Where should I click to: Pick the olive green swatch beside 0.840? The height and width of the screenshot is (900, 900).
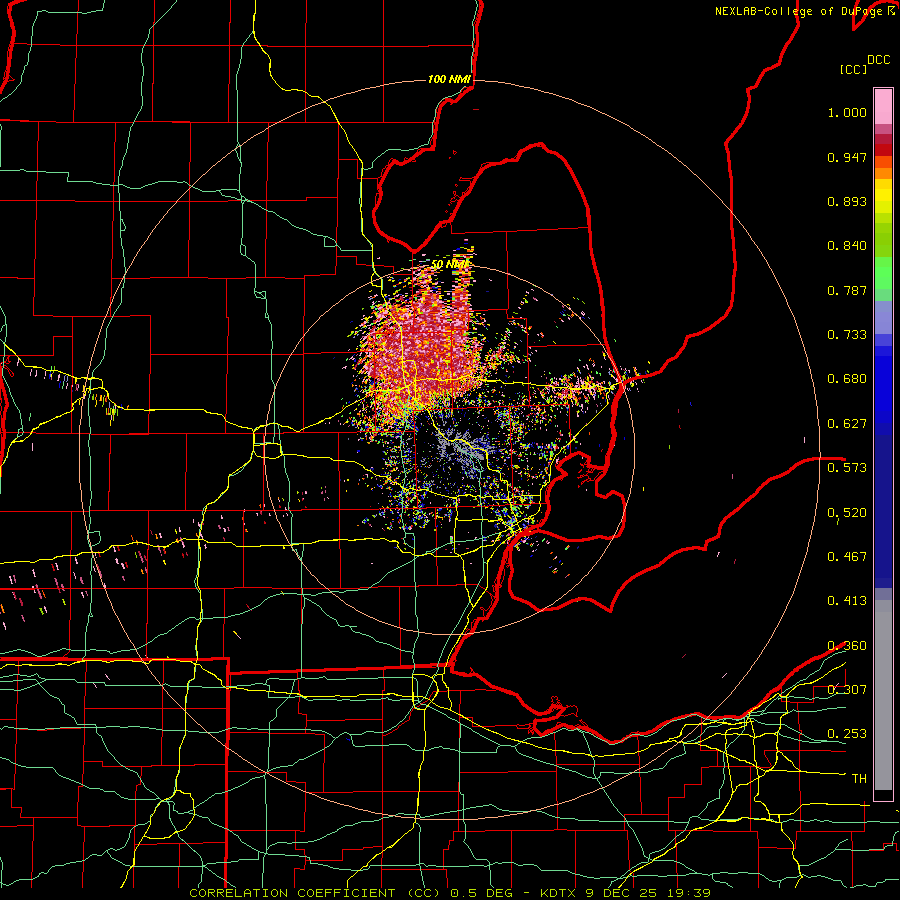(x=883, y=240)
